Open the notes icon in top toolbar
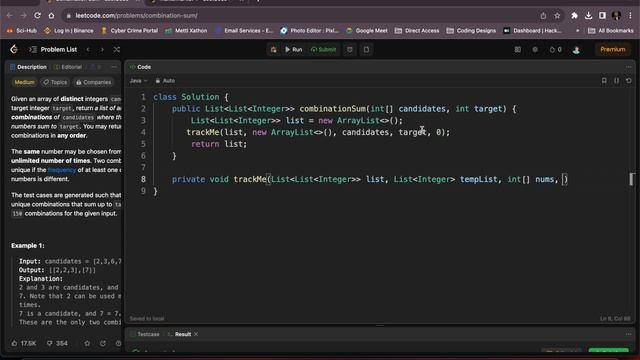Screen dimensions: 640x360 tap(366, 50)
